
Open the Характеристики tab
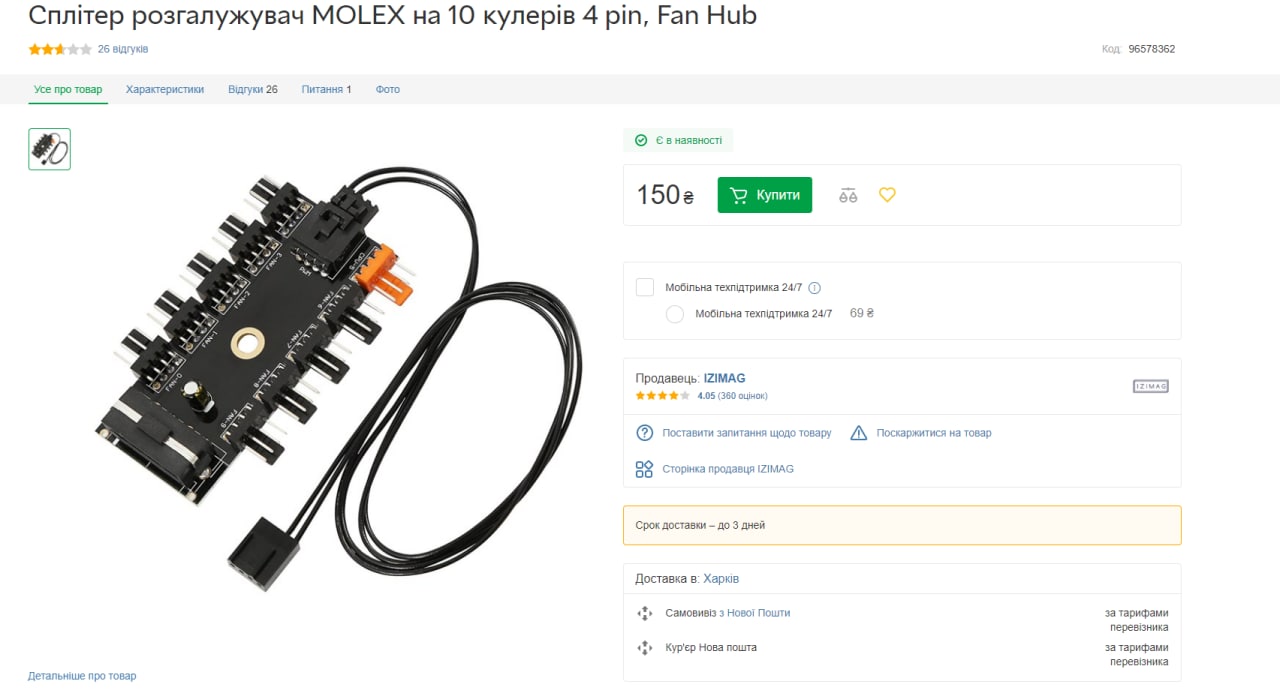165,89
